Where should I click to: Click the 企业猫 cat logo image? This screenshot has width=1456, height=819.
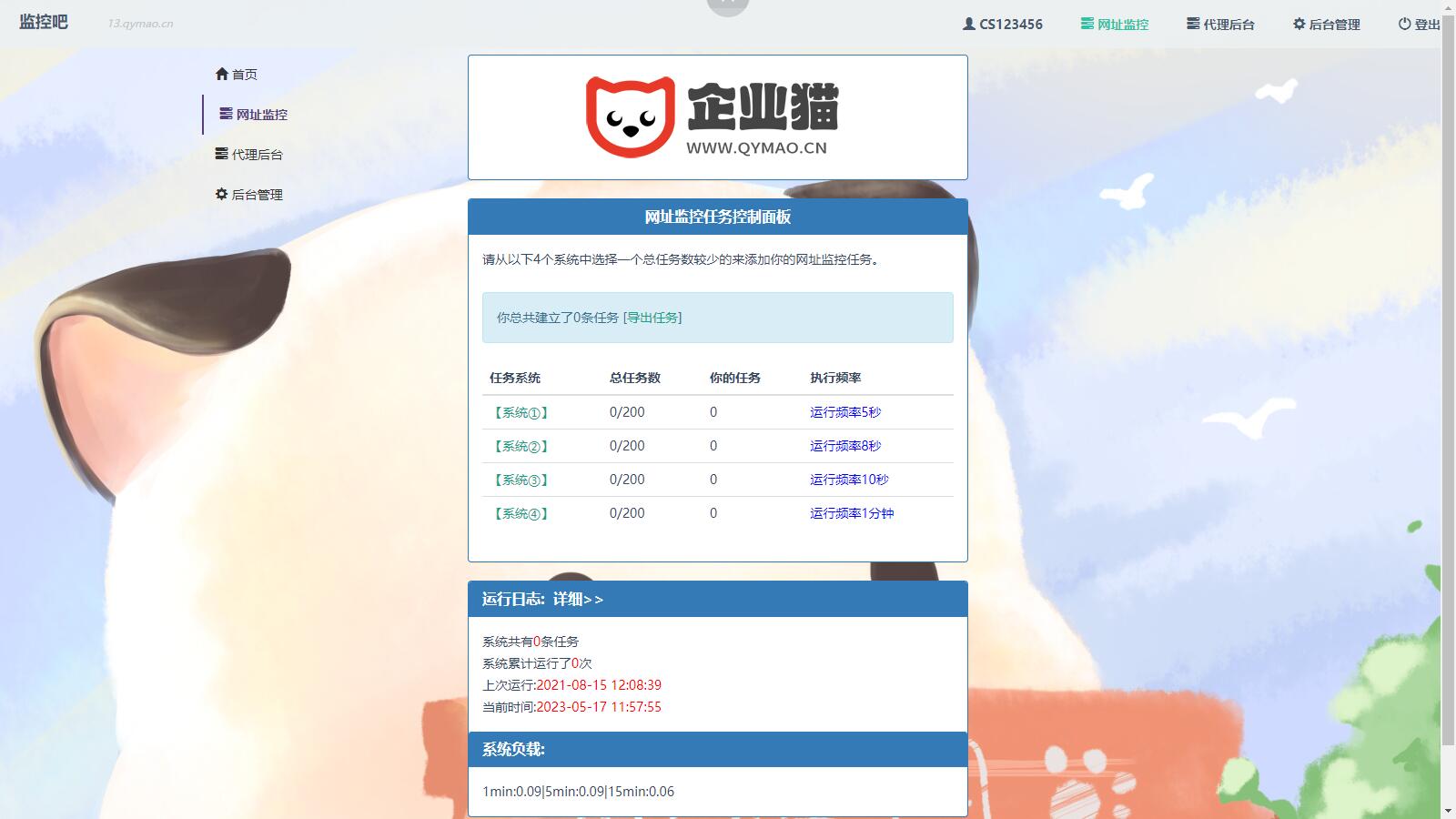(x=713, y=117)
